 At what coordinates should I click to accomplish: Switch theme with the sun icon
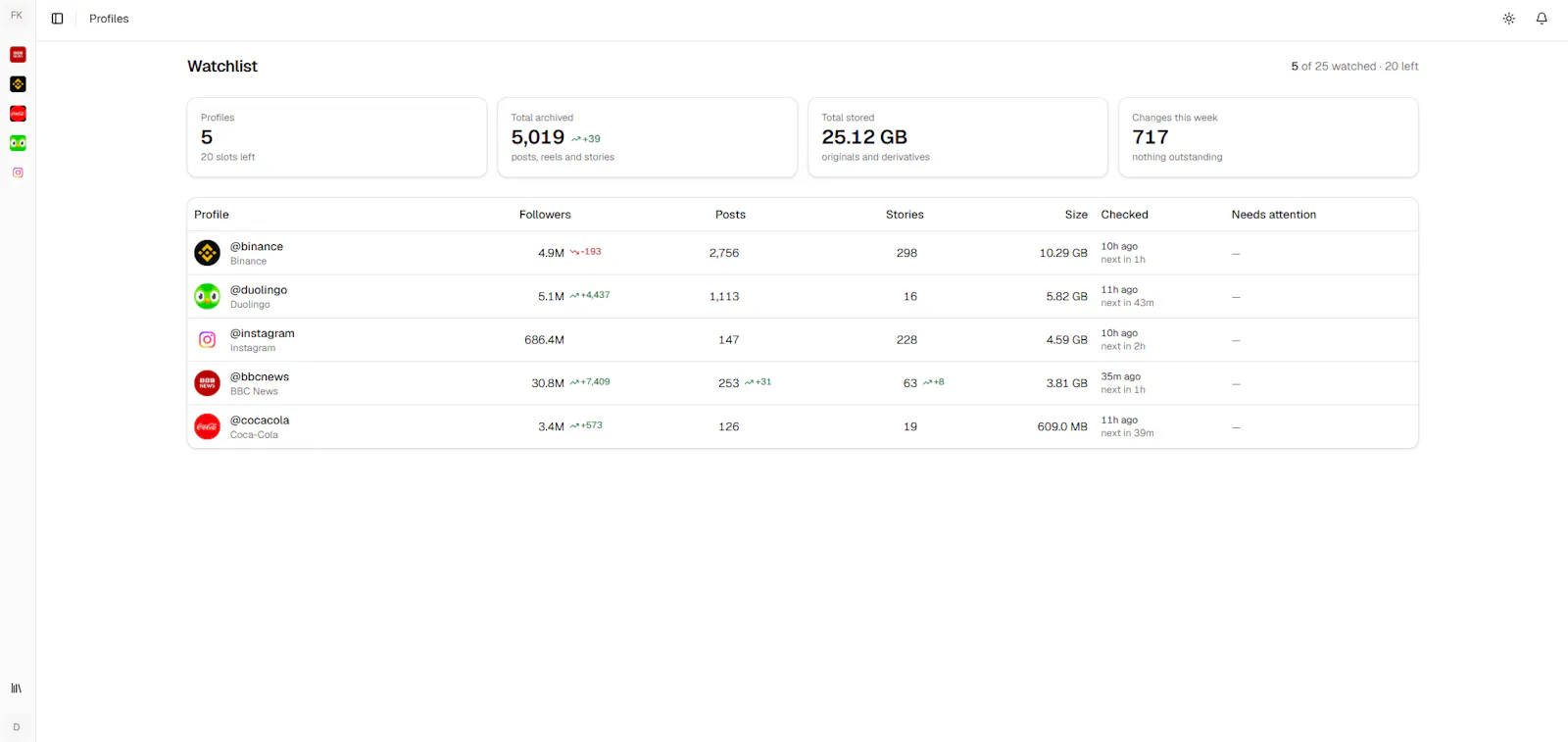click(1509, 19)
